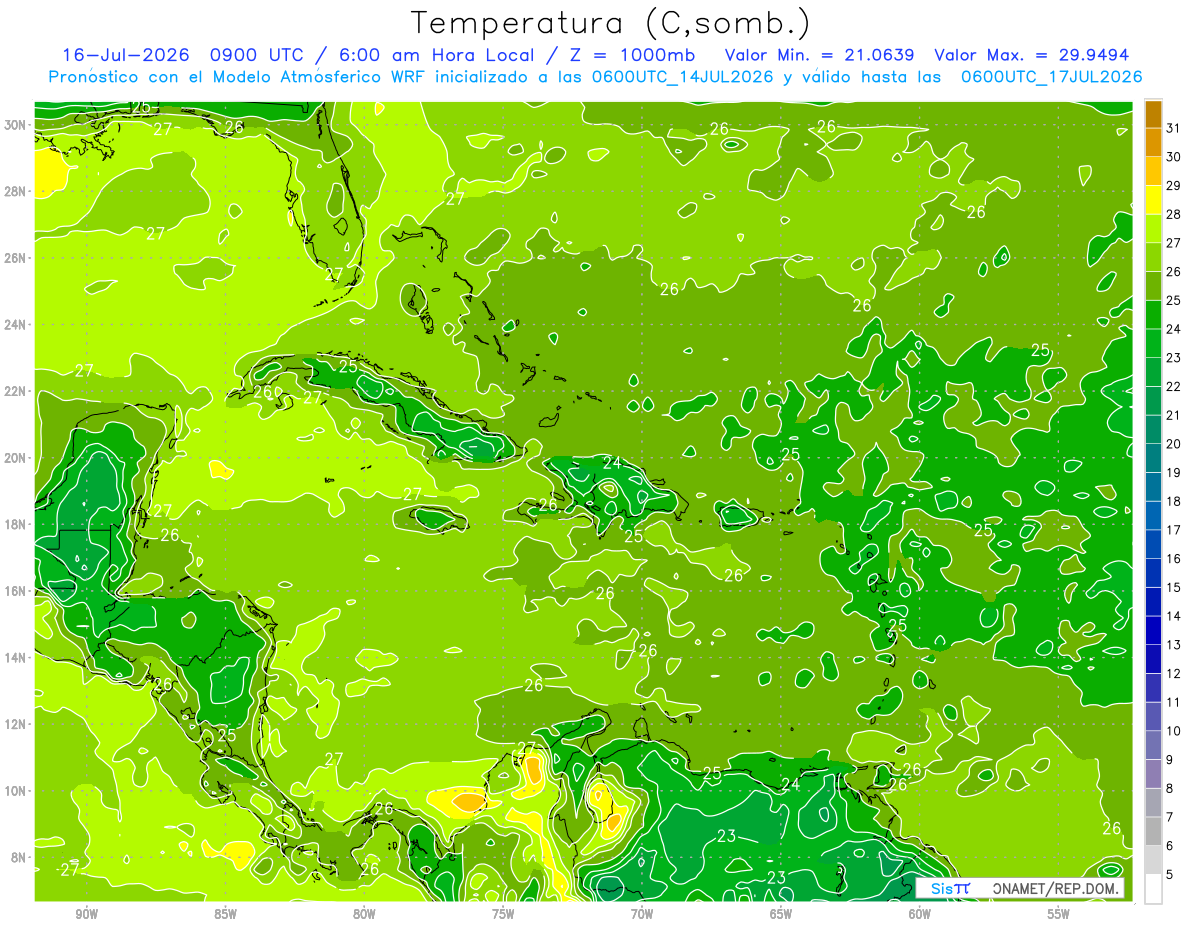Click the "20N" latitude label
This screenshot has height=927, width=1200.
17,457
